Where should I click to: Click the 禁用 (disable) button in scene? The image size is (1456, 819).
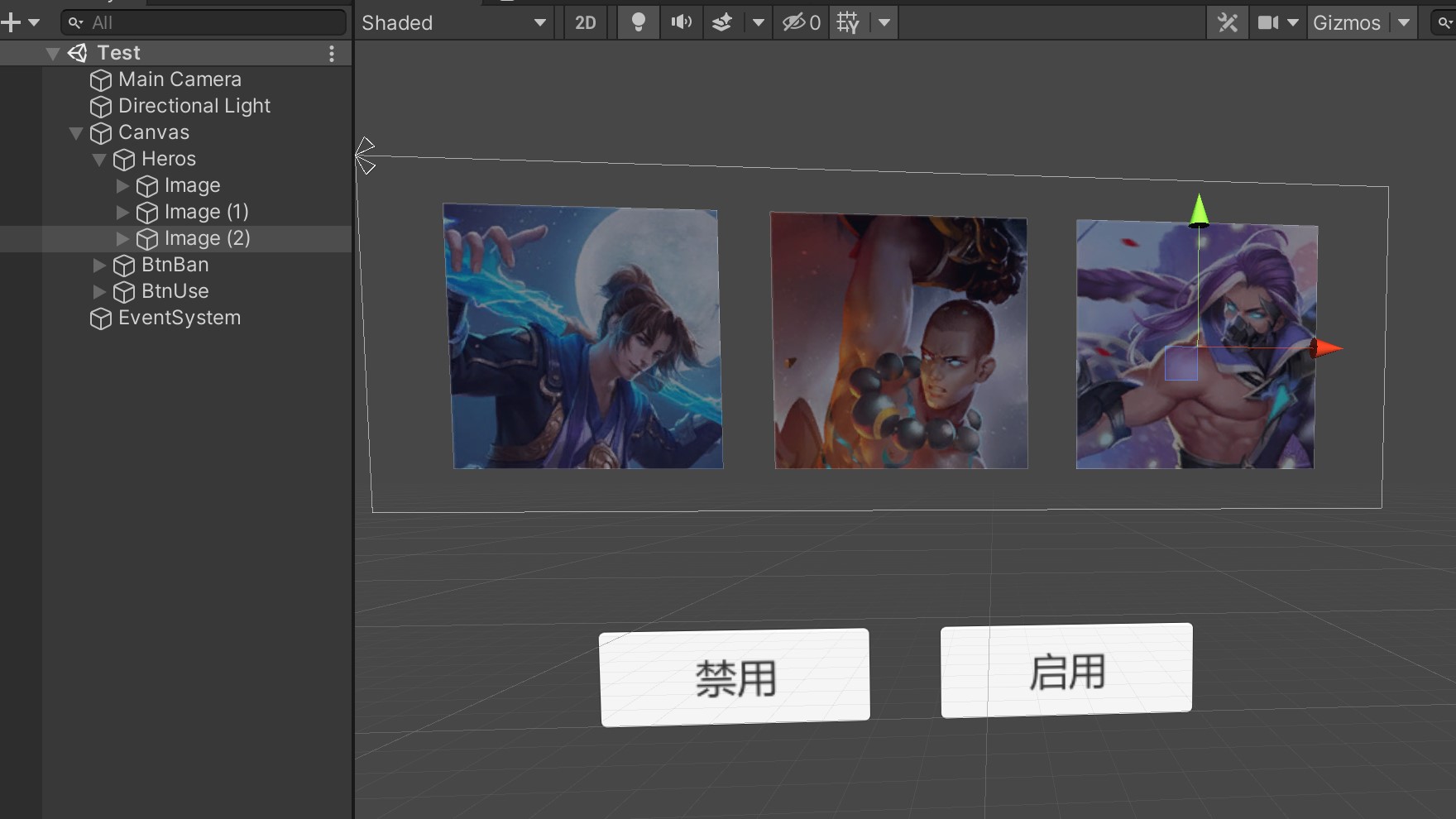click(x=735, y=678)
